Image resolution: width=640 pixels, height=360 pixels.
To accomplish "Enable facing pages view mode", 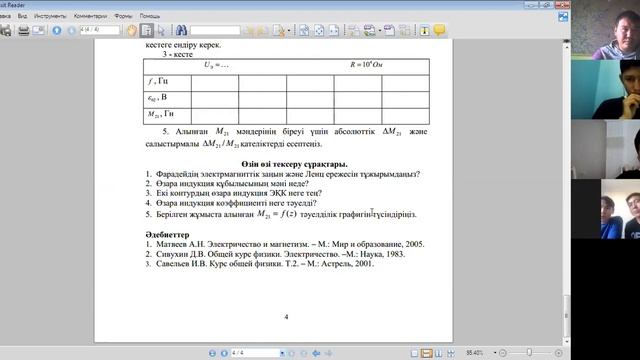I will pos(438,353).
